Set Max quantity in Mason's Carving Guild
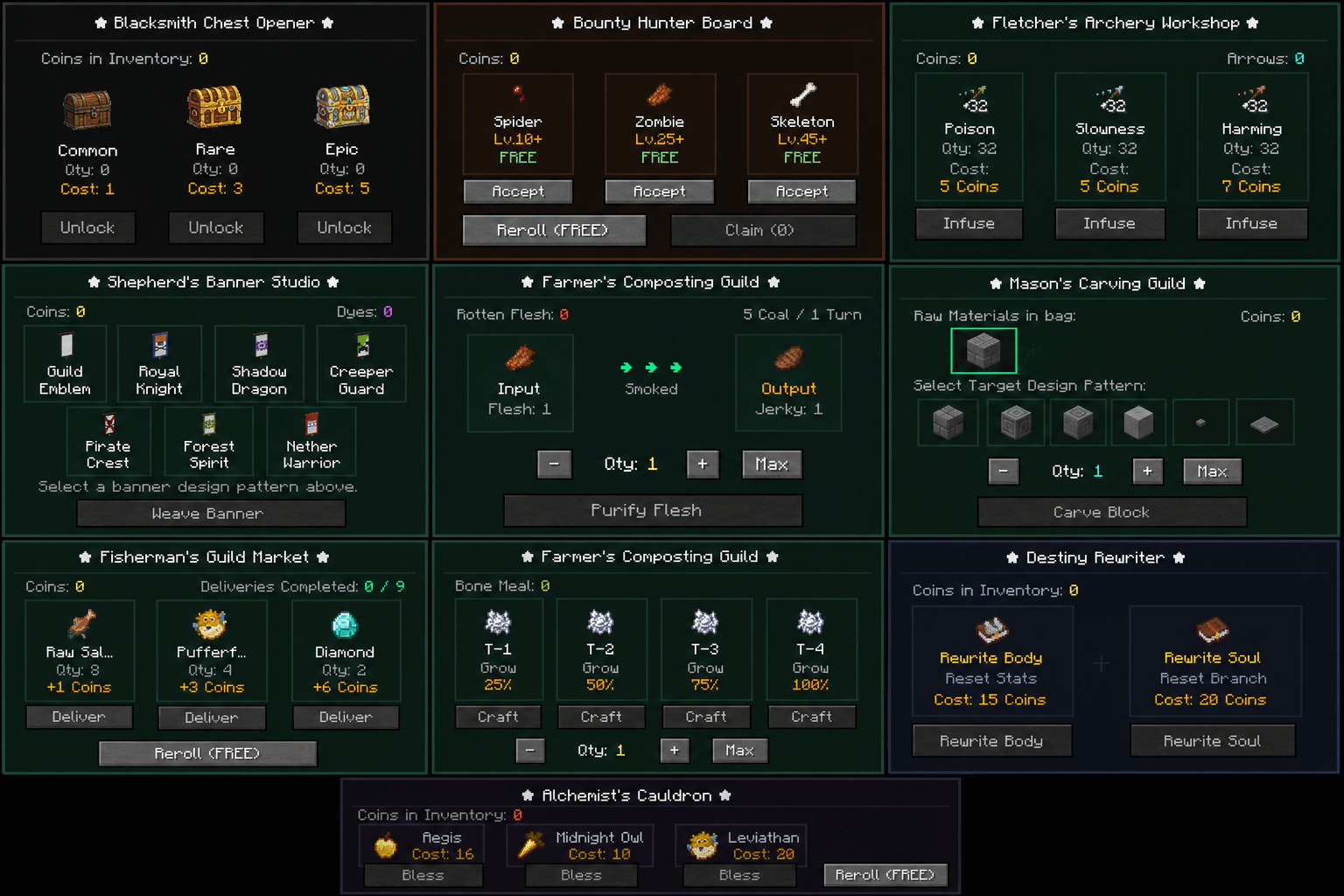 pyautogui.click(x=1213, y=471)
